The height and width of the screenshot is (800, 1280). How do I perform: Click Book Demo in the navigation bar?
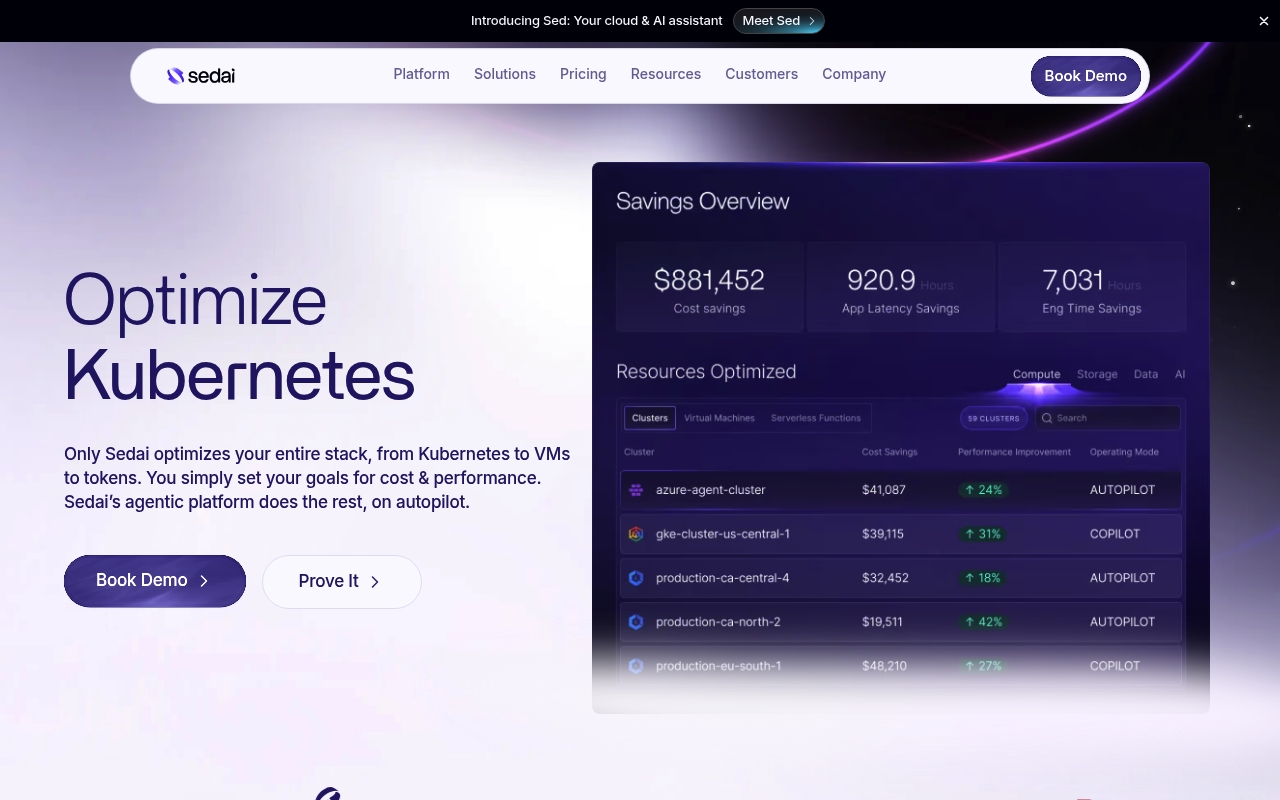click(1086, 76)
